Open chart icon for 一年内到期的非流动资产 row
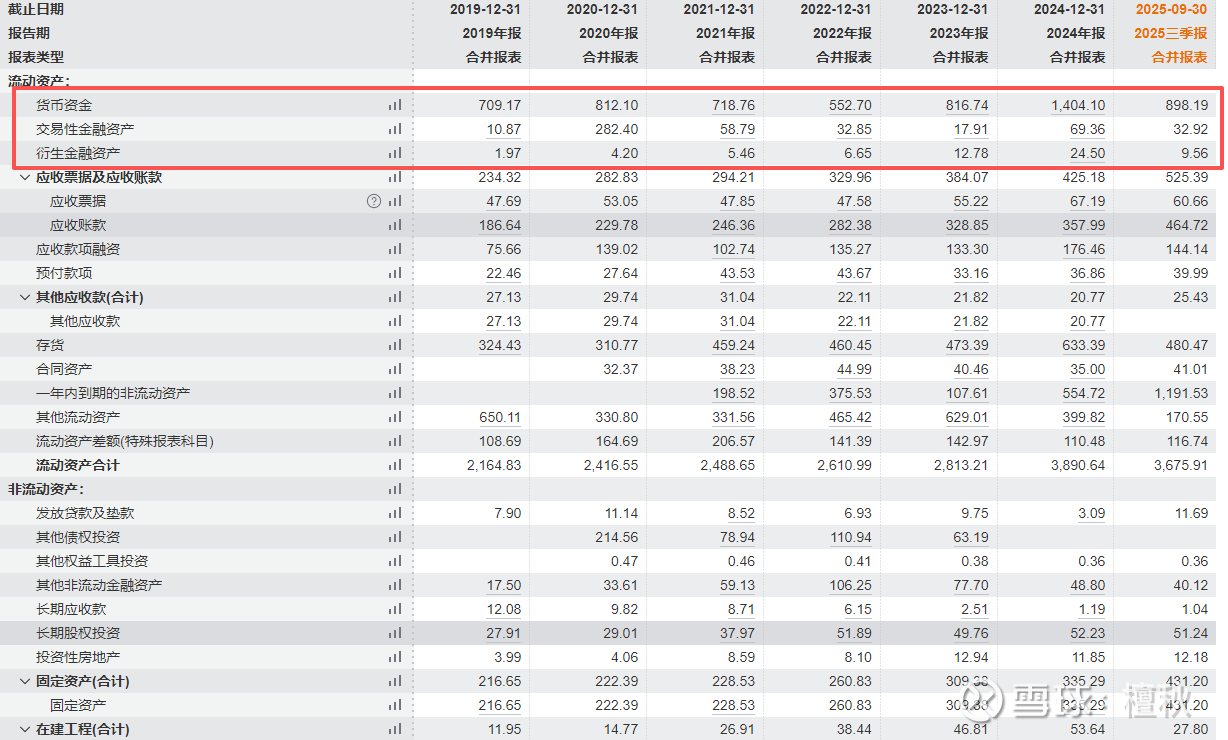 [395, 393]
